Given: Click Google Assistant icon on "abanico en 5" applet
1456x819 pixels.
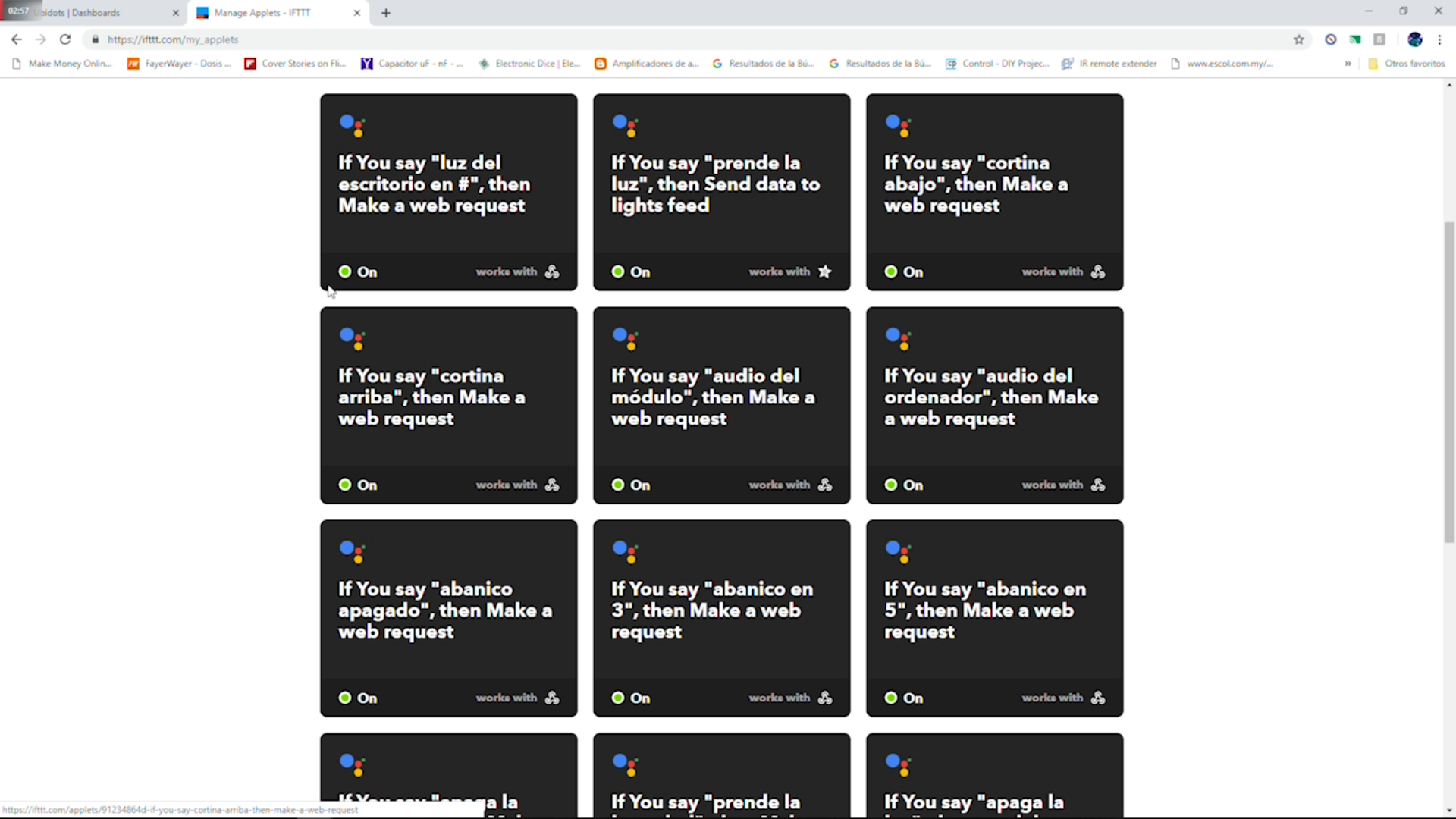Looking at the screenshot, I should 899,551.
